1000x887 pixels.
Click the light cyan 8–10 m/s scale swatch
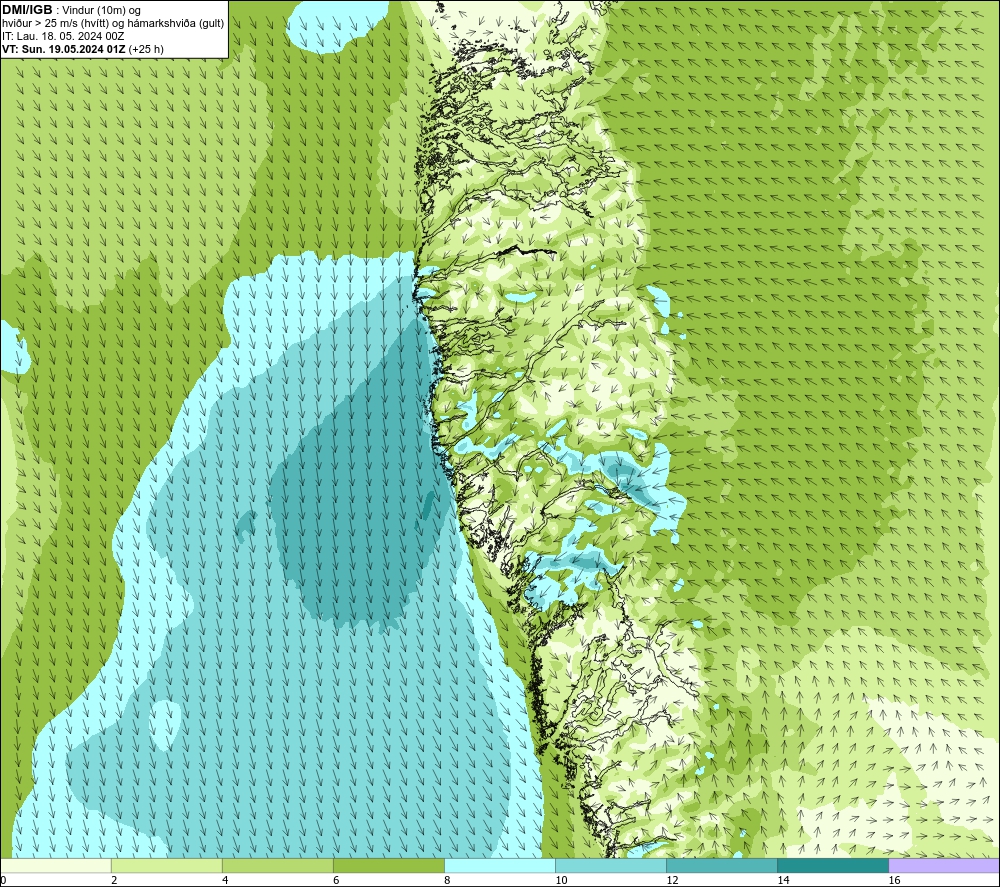pos(499,865)
